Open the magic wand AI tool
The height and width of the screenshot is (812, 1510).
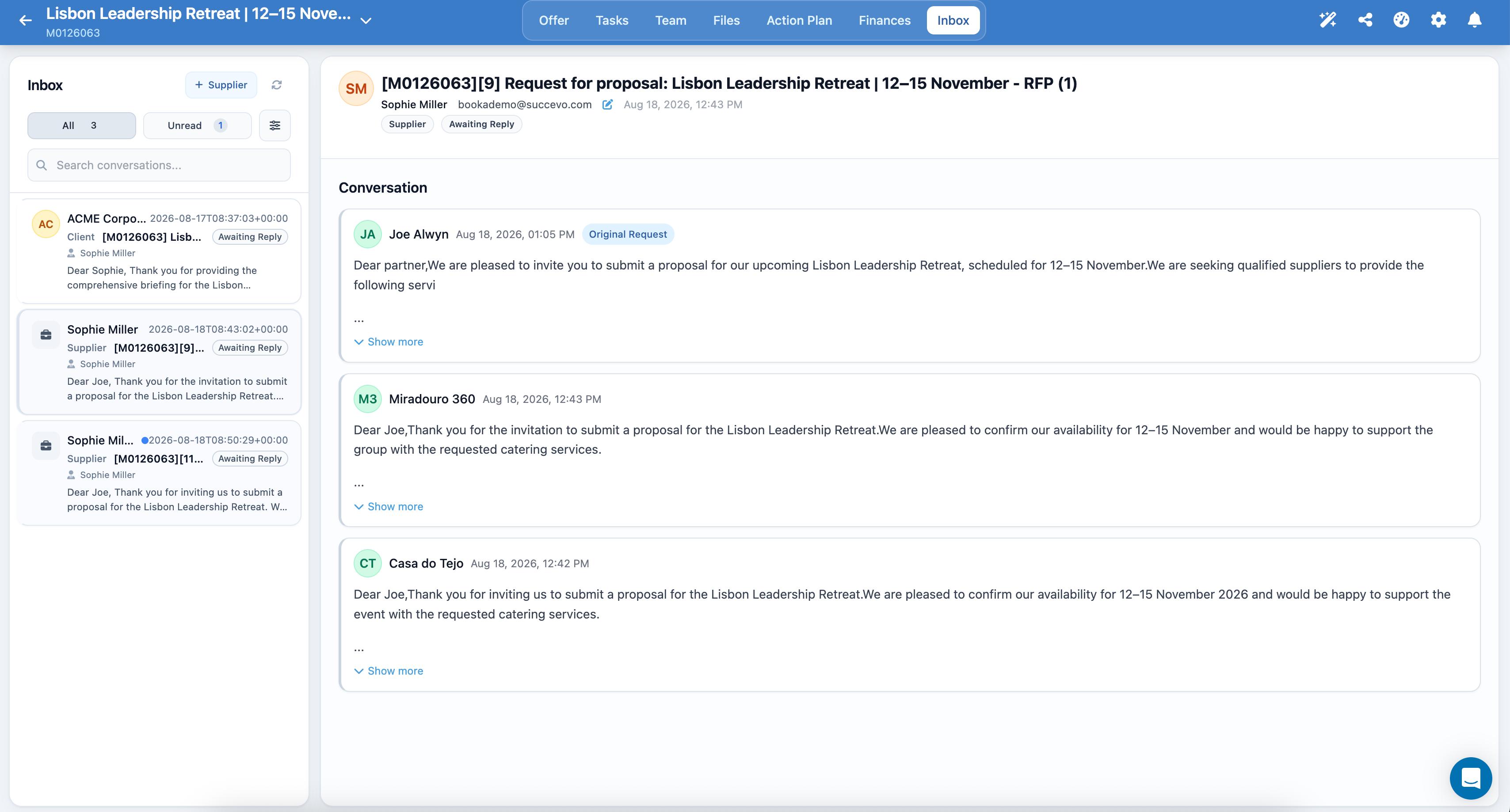click(1328, 20)
